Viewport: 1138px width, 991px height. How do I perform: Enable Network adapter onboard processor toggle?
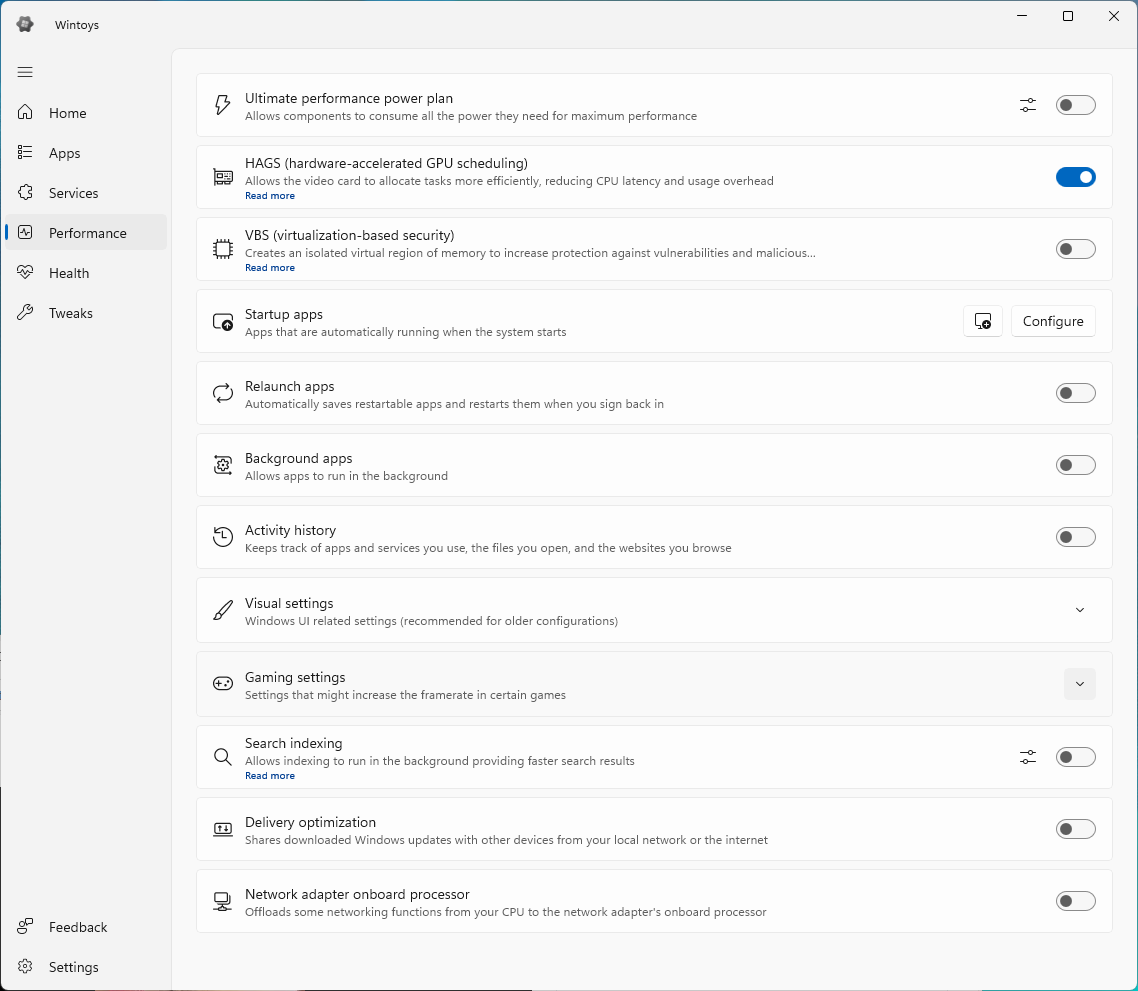coord(1076,901)
